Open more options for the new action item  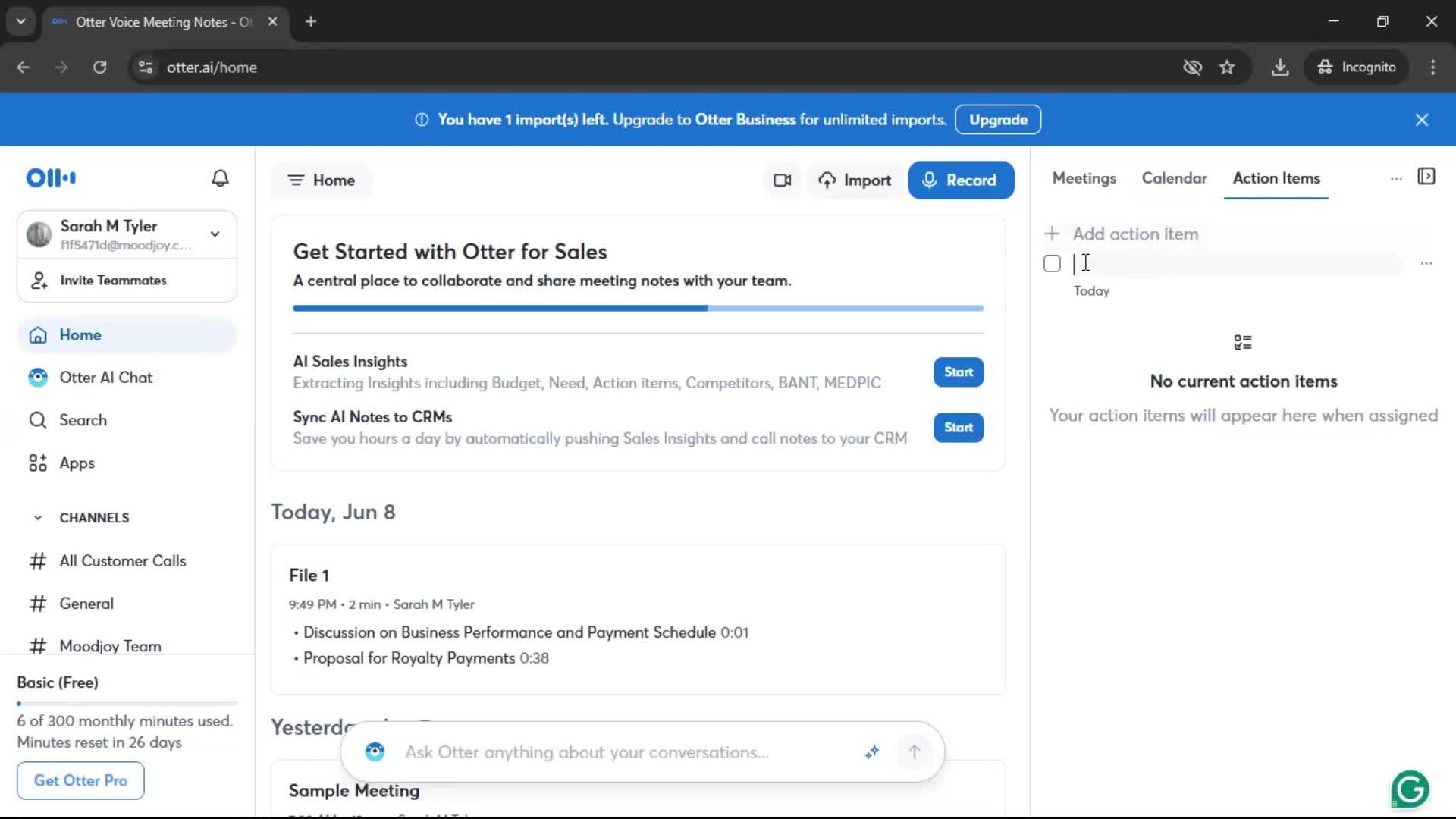[x=1426, y=263]
